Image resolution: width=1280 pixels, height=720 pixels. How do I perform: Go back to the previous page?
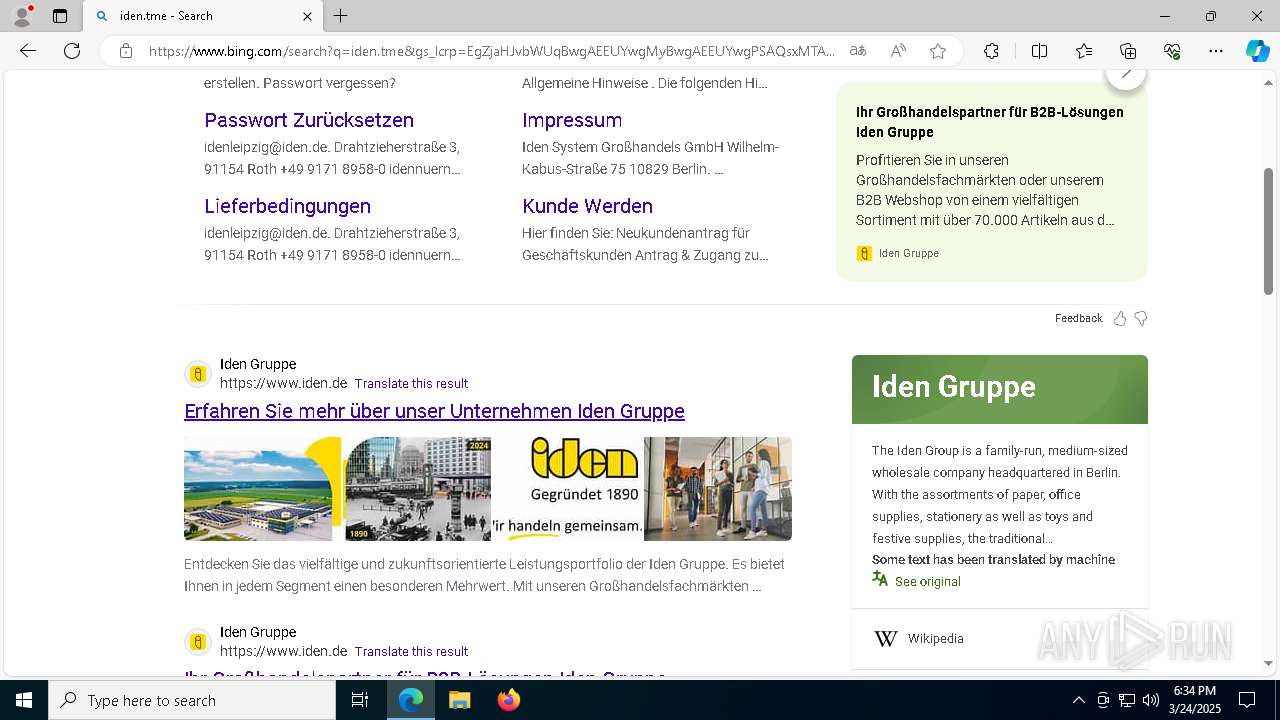point(28,51)
